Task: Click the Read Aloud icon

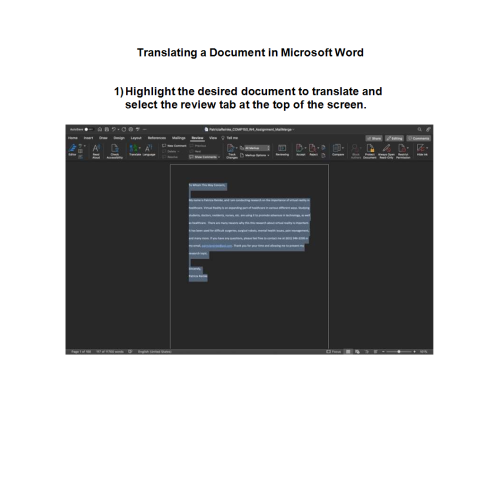Action: pyautogui.click(x=96, y=151)
